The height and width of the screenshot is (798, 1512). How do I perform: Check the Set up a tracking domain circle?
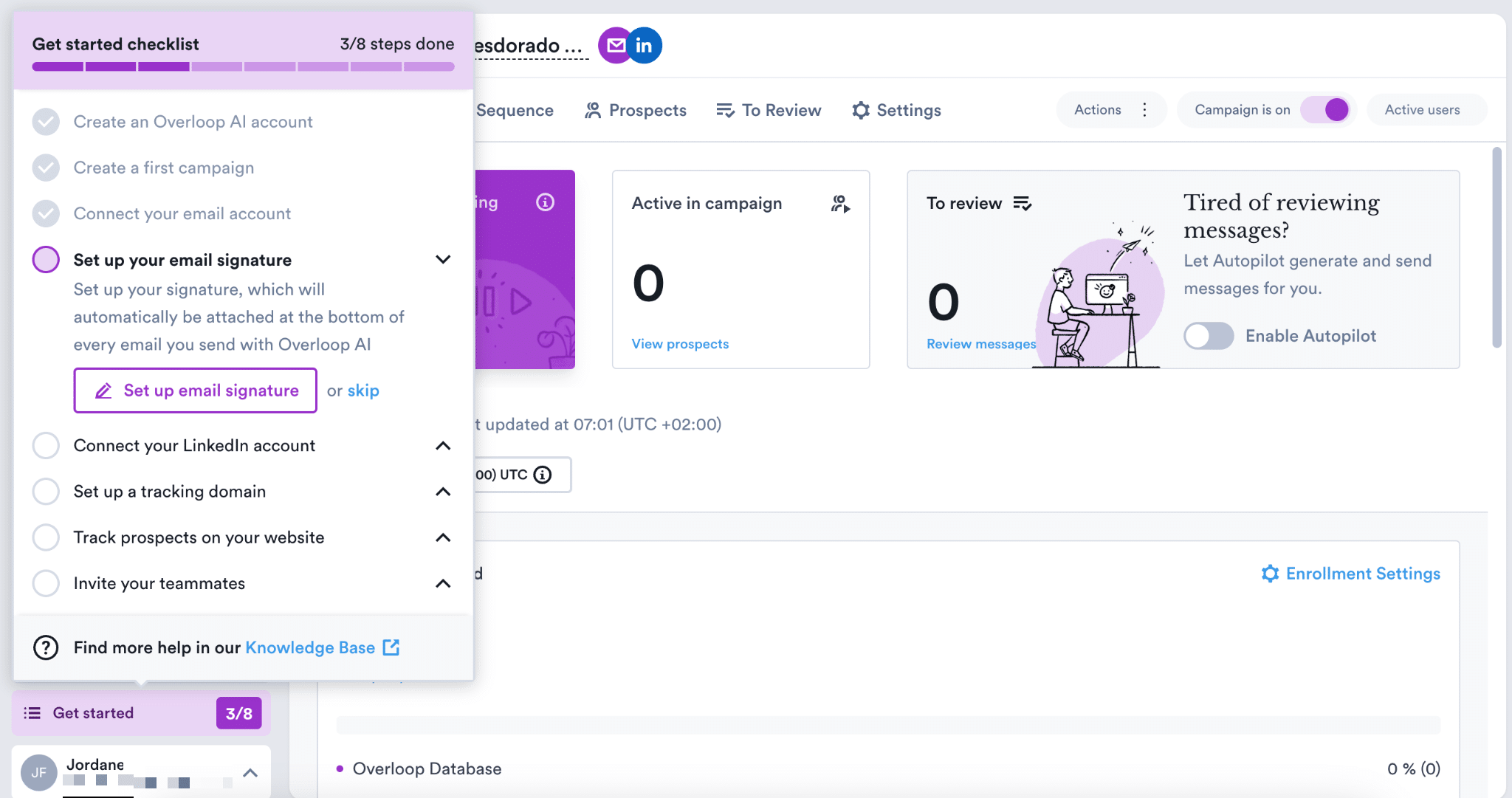click(46, 492)
